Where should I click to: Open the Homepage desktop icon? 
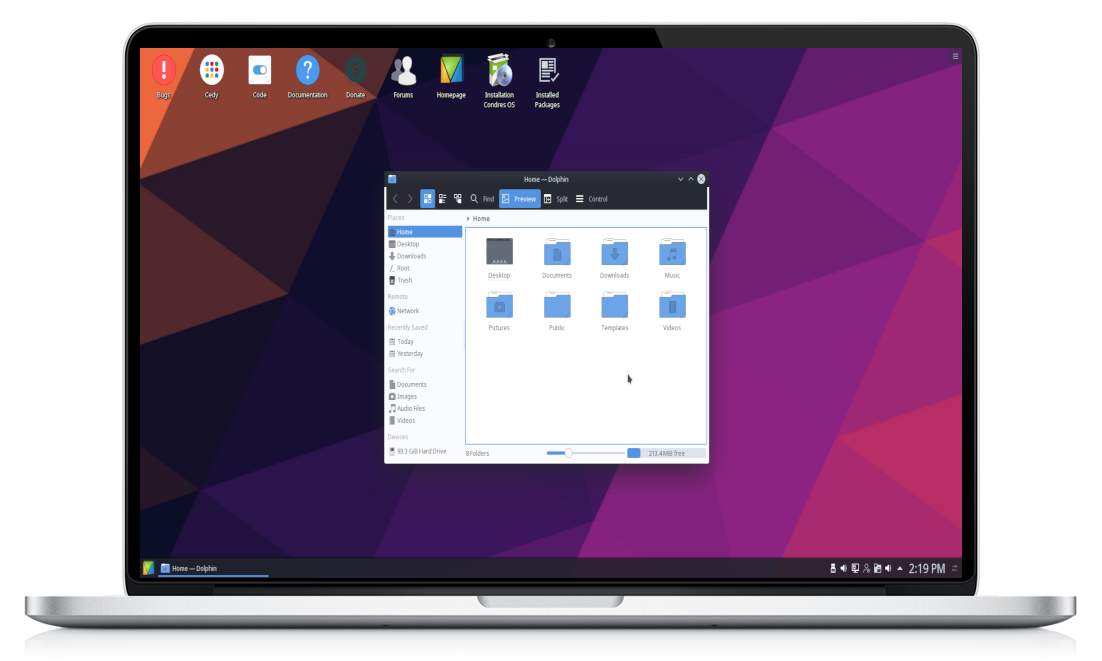point(451,77)
